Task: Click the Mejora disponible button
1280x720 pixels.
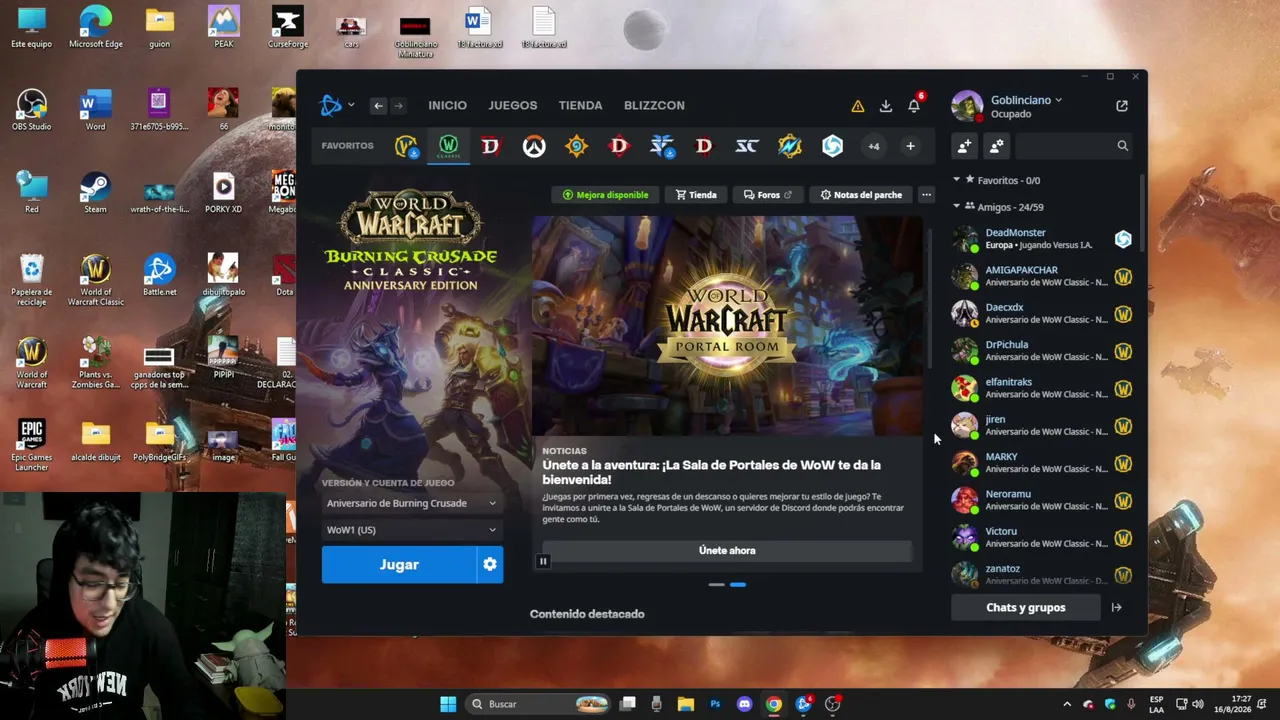Action: tap(606, 195)
